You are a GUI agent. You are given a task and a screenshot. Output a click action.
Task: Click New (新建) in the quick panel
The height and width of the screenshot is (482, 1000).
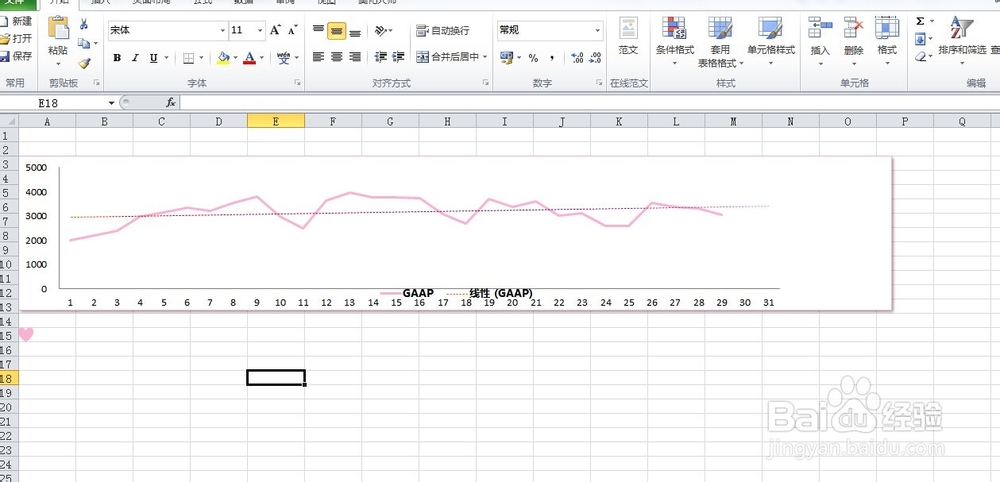16,22
